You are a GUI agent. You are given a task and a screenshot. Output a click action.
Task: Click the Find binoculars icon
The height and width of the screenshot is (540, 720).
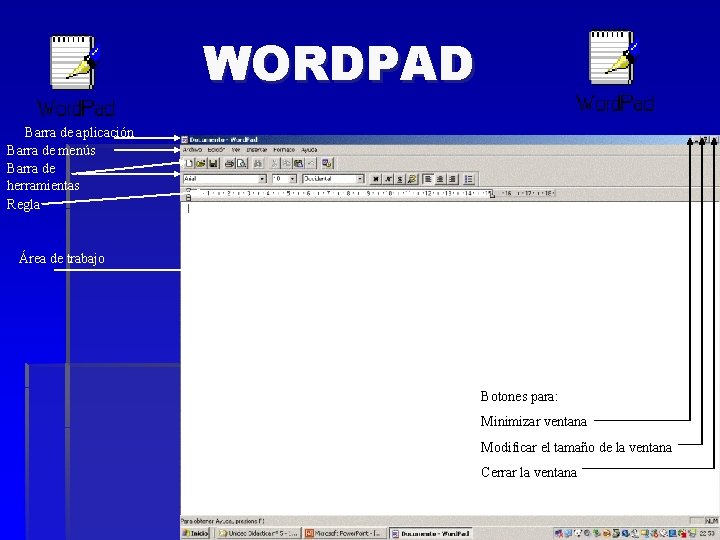tap(258, 163)
